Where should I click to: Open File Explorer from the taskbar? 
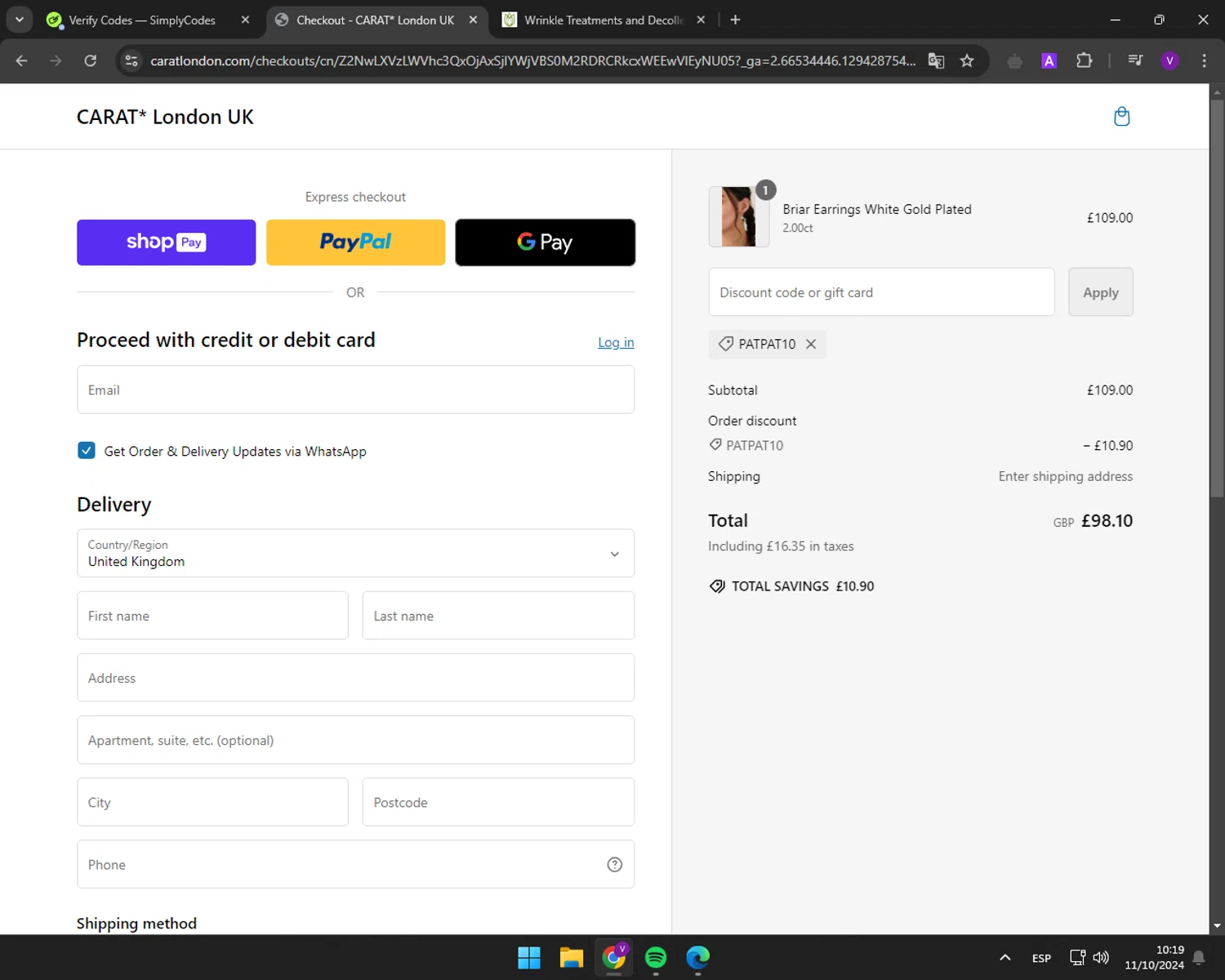572,958
